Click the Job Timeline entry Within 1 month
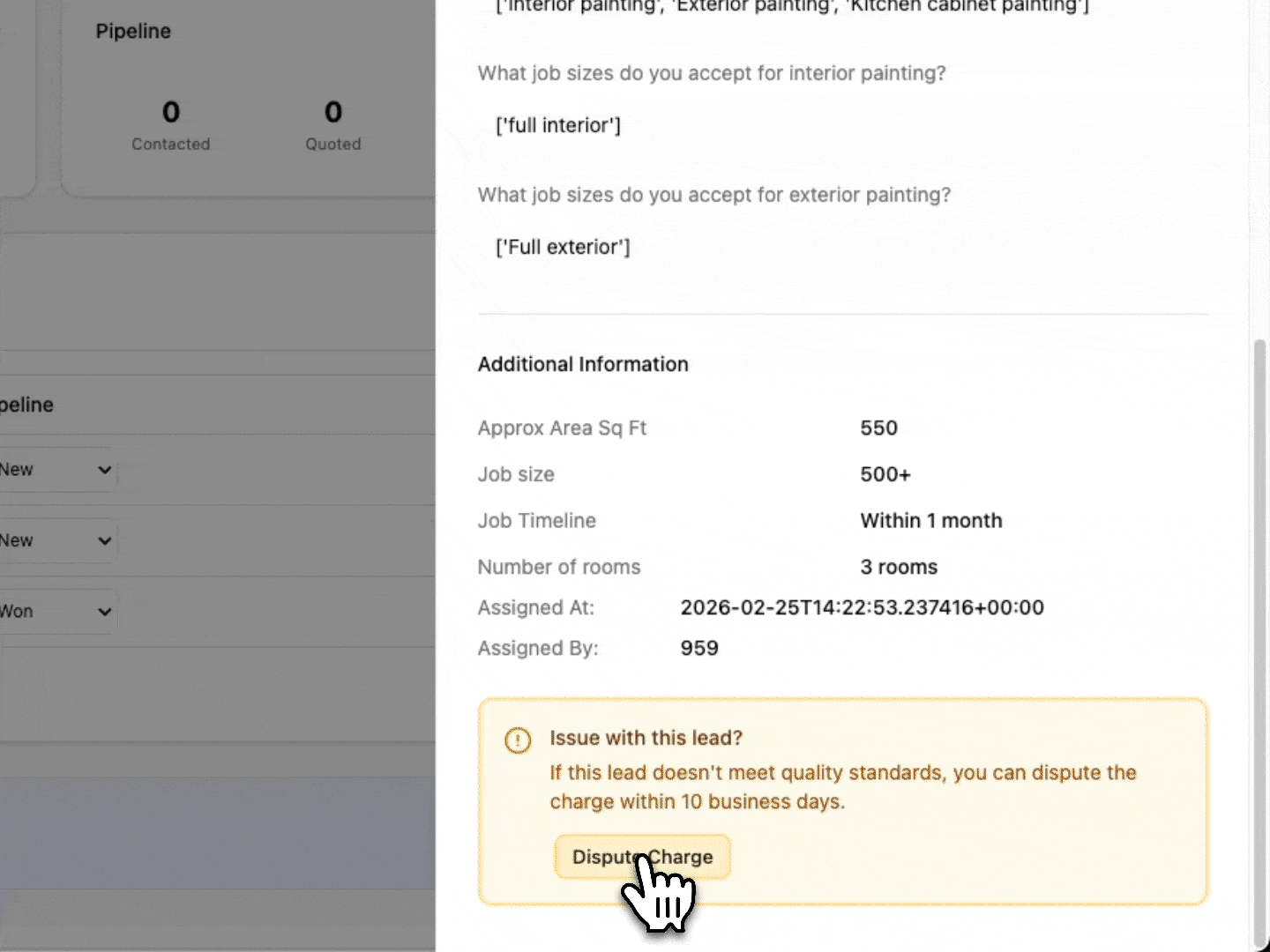This screenshot has width=1270, height=952. pyautogui.click(x=931, y=520)
